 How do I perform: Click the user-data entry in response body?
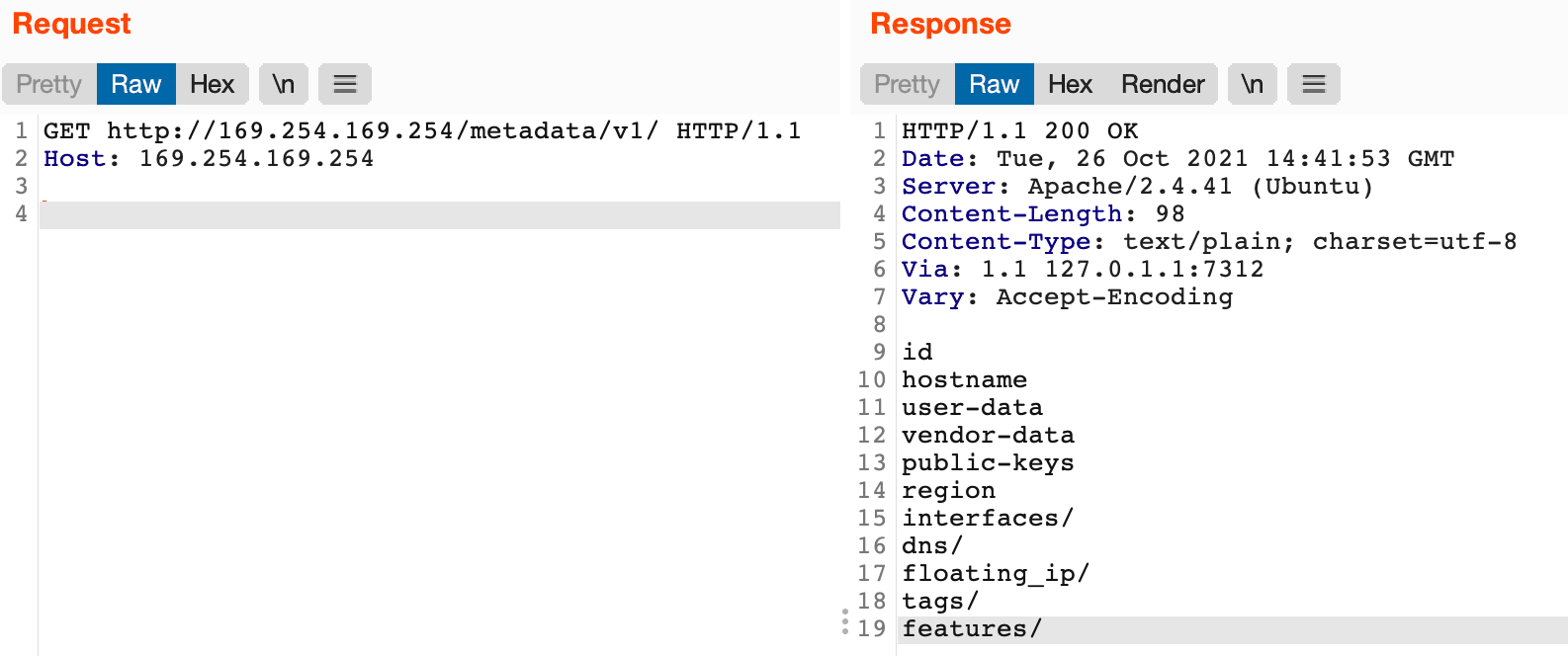pos(972,408)
